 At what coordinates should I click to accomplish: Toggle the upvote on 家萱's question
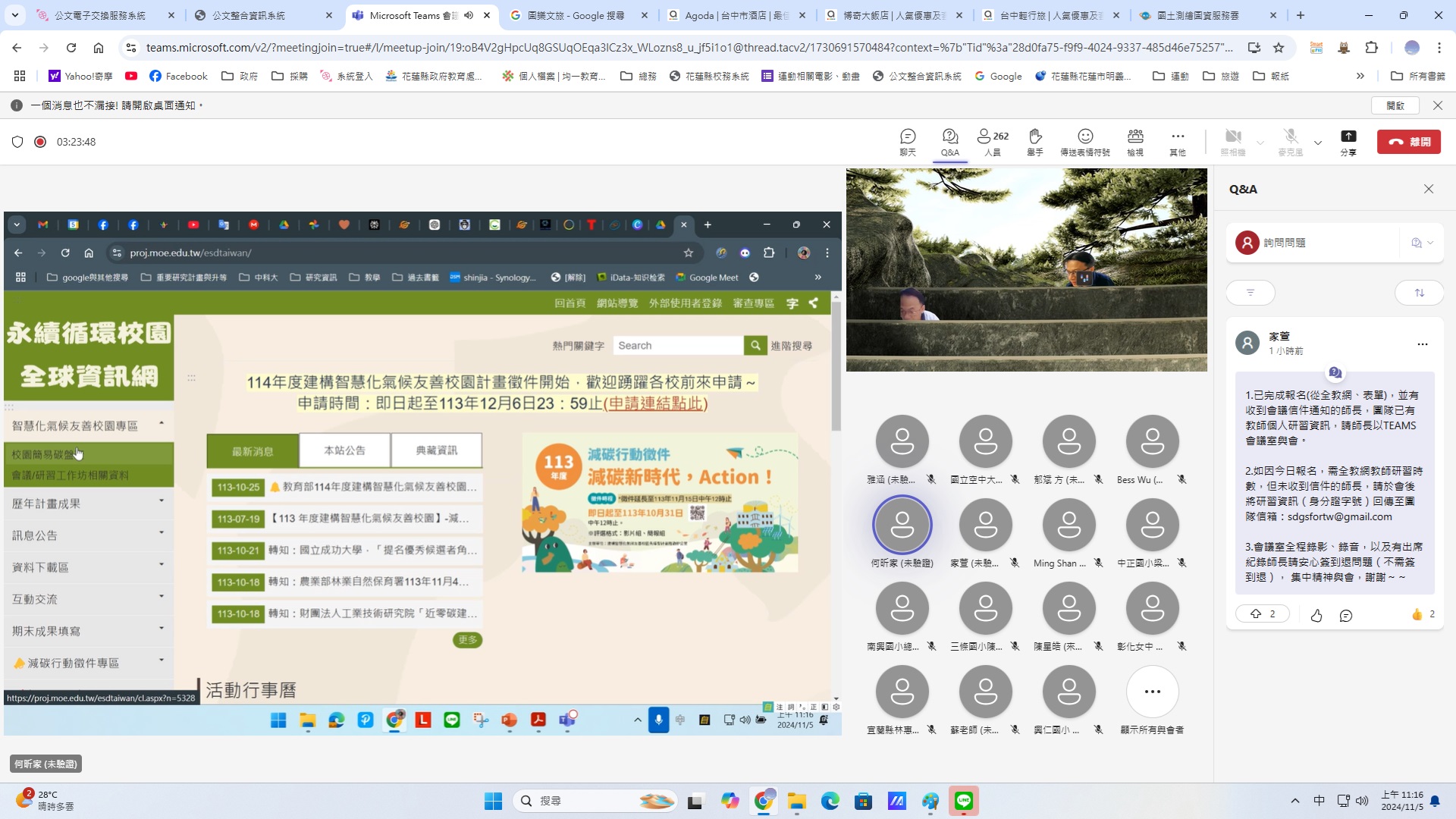[x=1263, y=614]
